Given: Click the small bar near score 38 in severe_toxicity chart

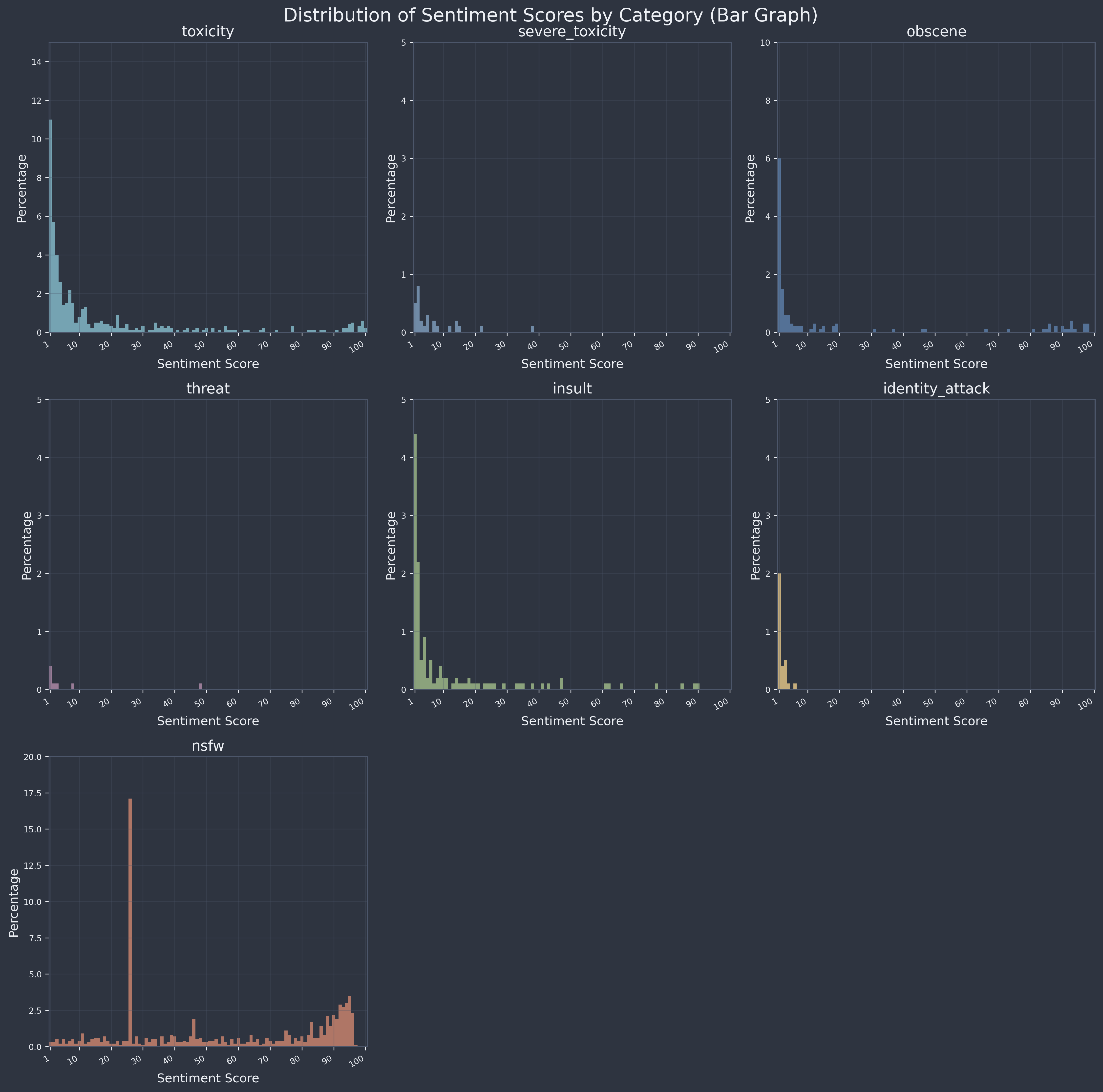Looking at the screenshot, I should point(533,329).
